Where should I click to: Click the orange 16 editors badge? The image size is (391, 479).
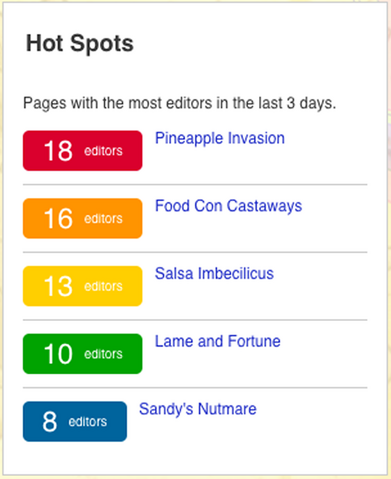83,218
